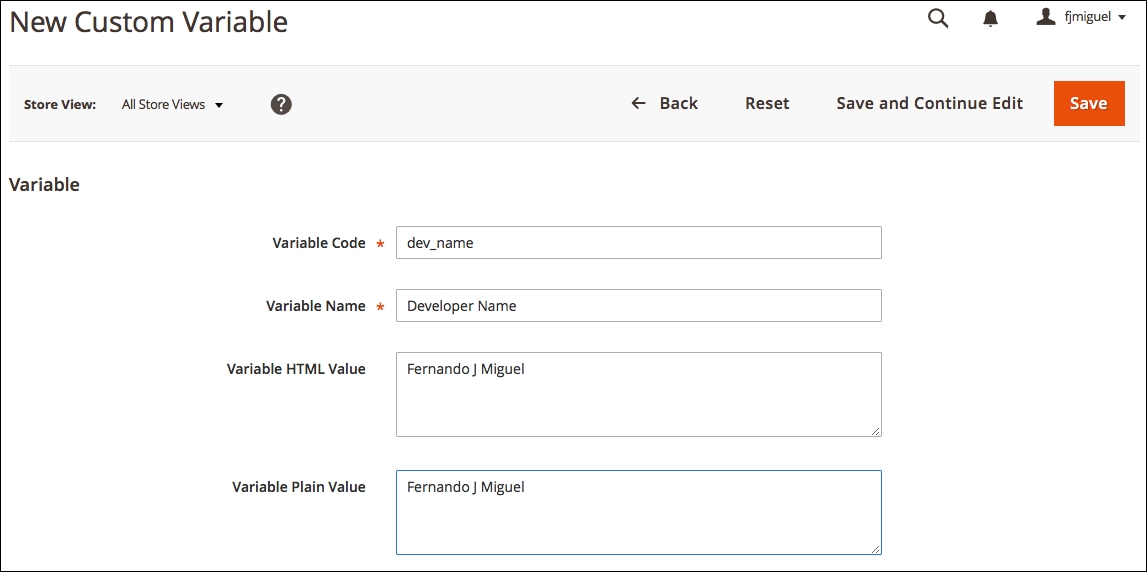Click the left arrow icon beside Back
The width and height of the screenshot is (1147, 572).
[x=639, y=103]
